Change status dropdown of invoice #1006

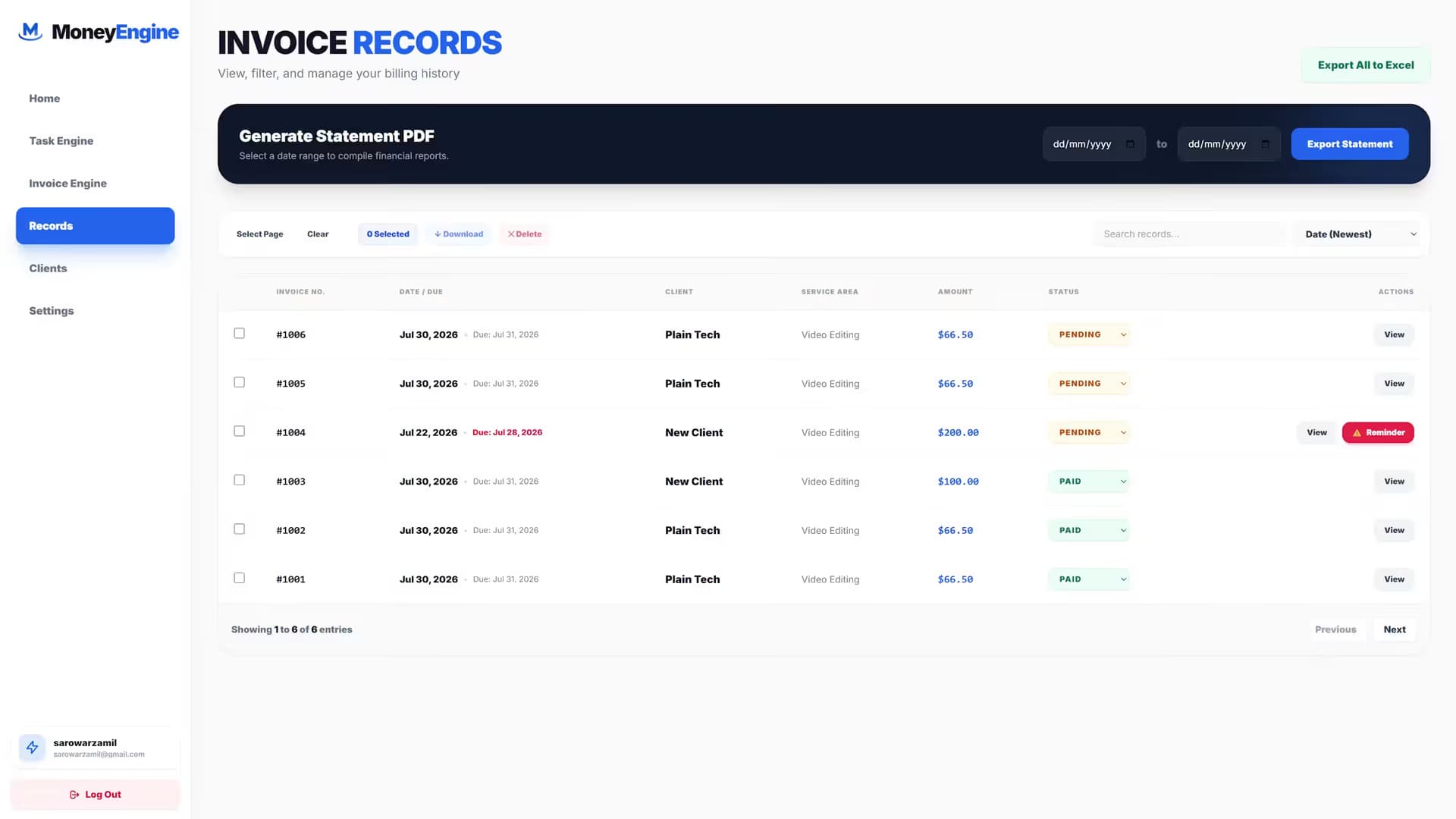point(1089,334)
